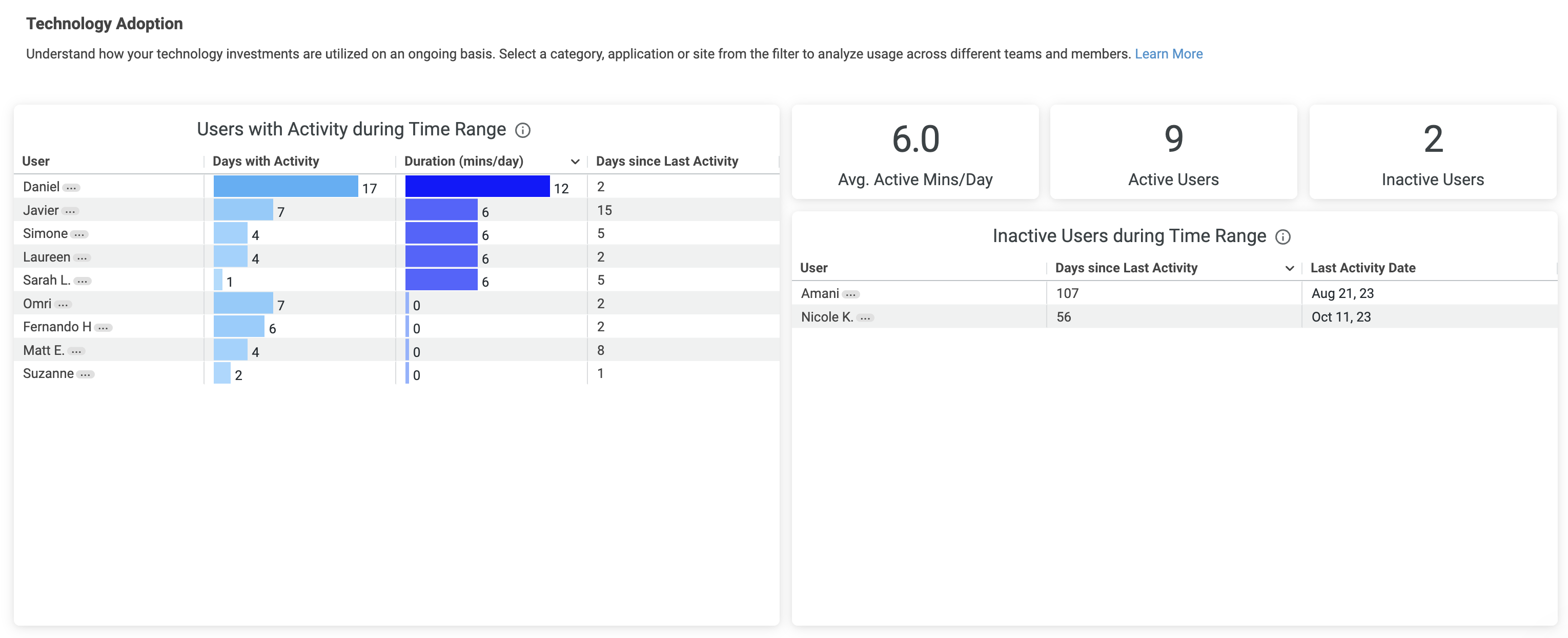The width and height of the screenshot is (1568, 638).
Task: Open ellipsis menu next to Simone
Action: click(79, 234)
